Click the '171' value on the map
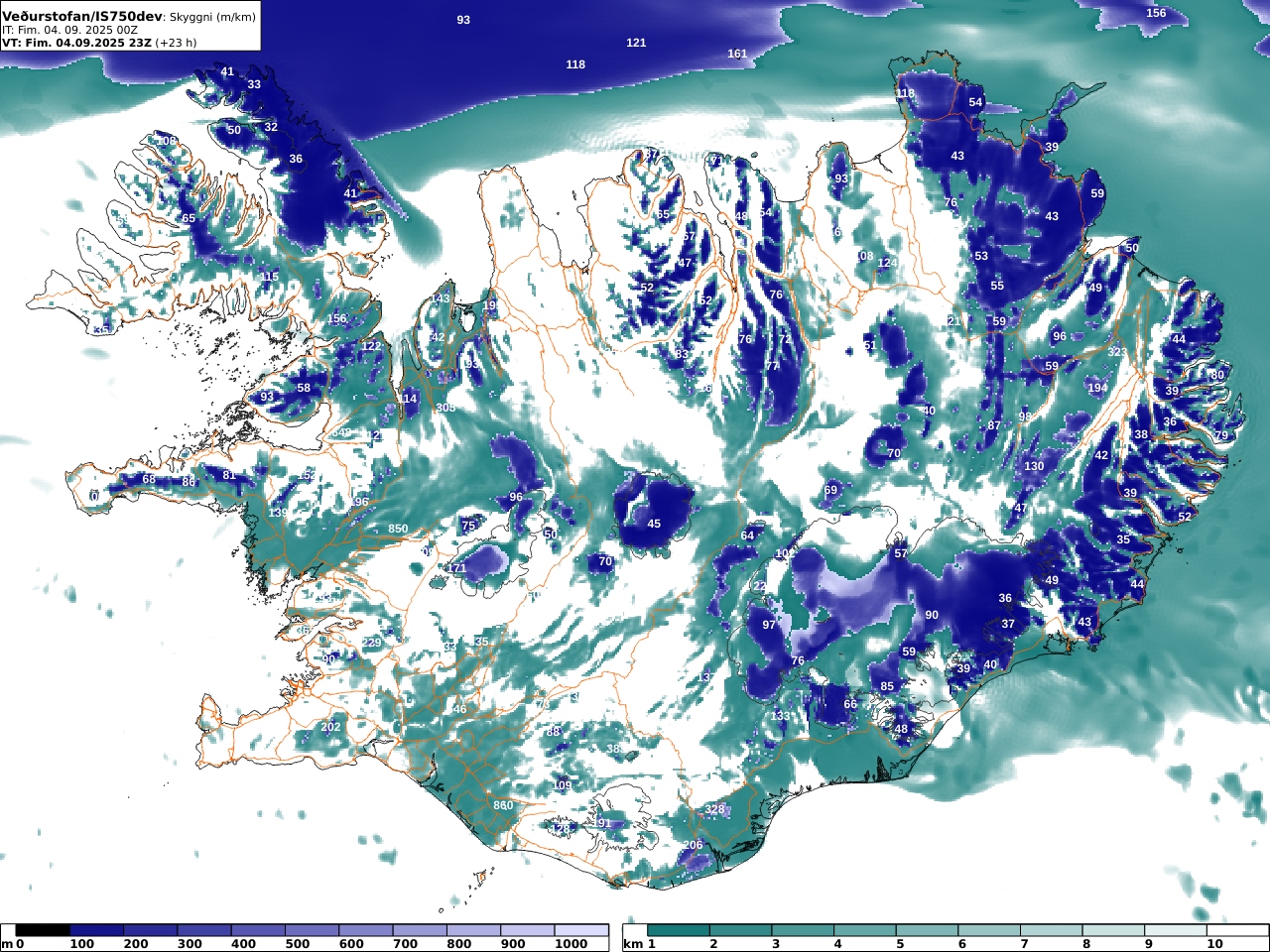 pos(456,568)
